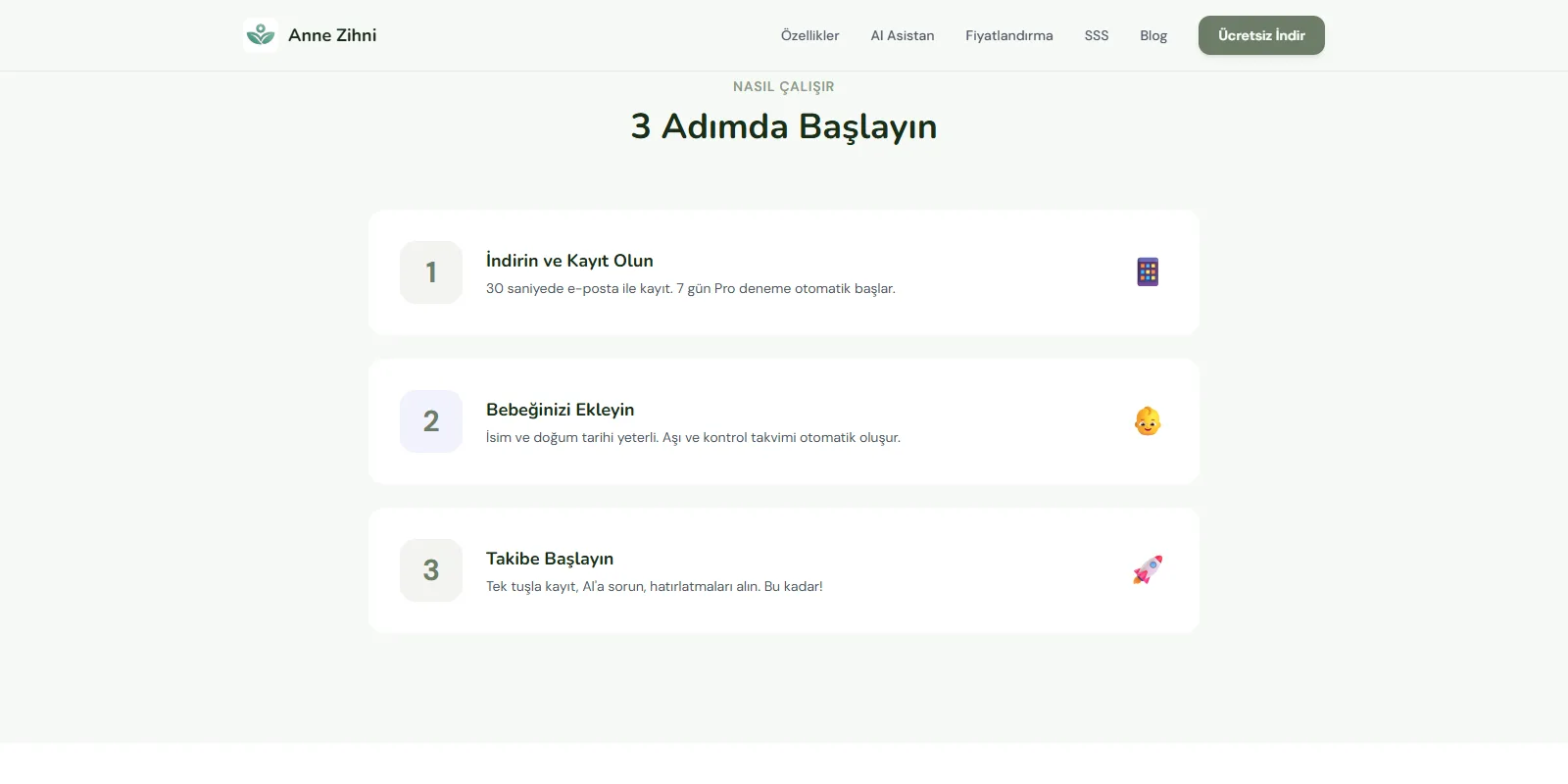This screenshot has width=1568, height=784.
Task: Click the Ücretsiz İndir button
Action: point(1261,35)
